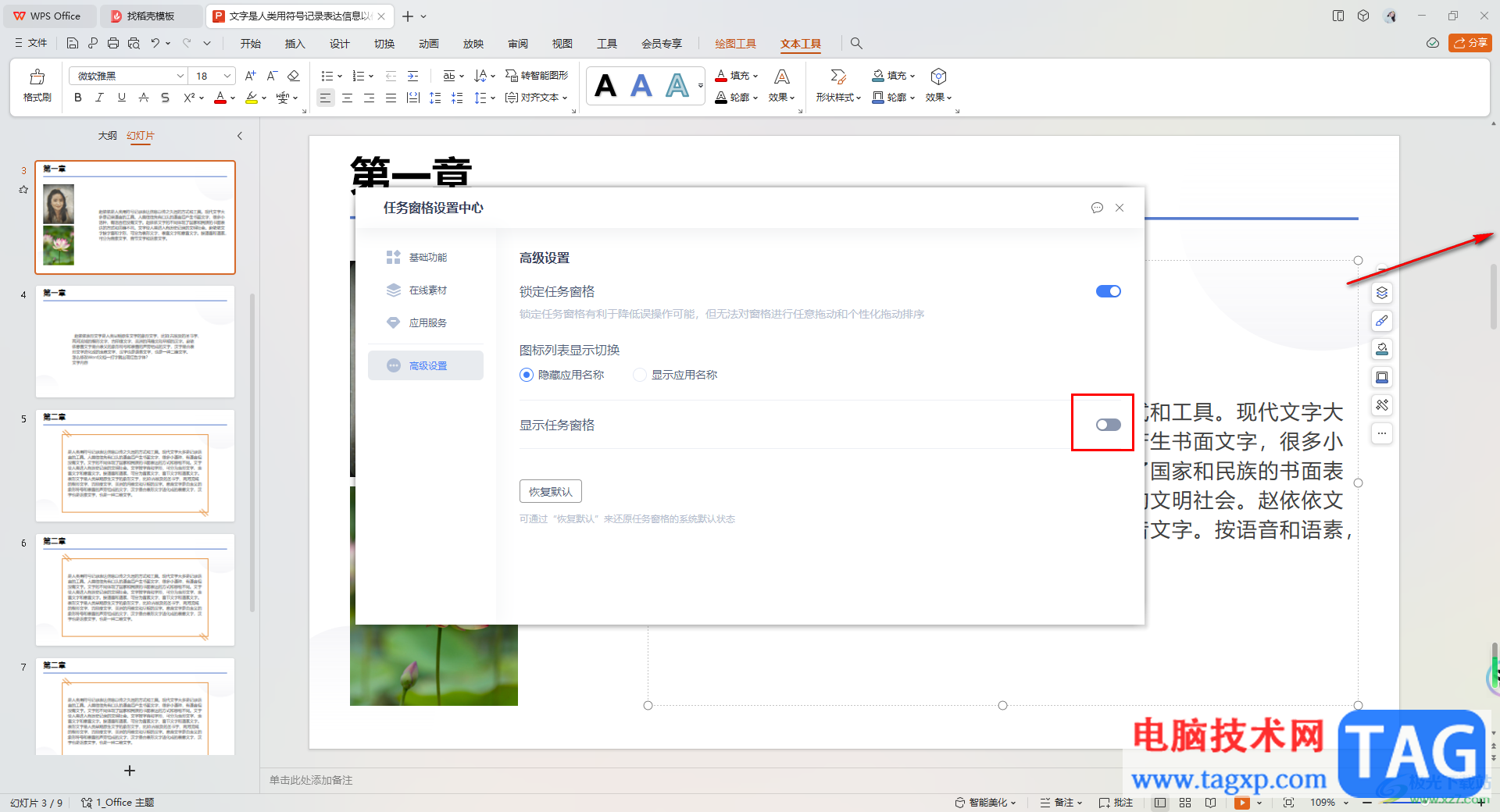Underline the selected text
Viewport: 1500px width, 812px height.
pos(121,98)
